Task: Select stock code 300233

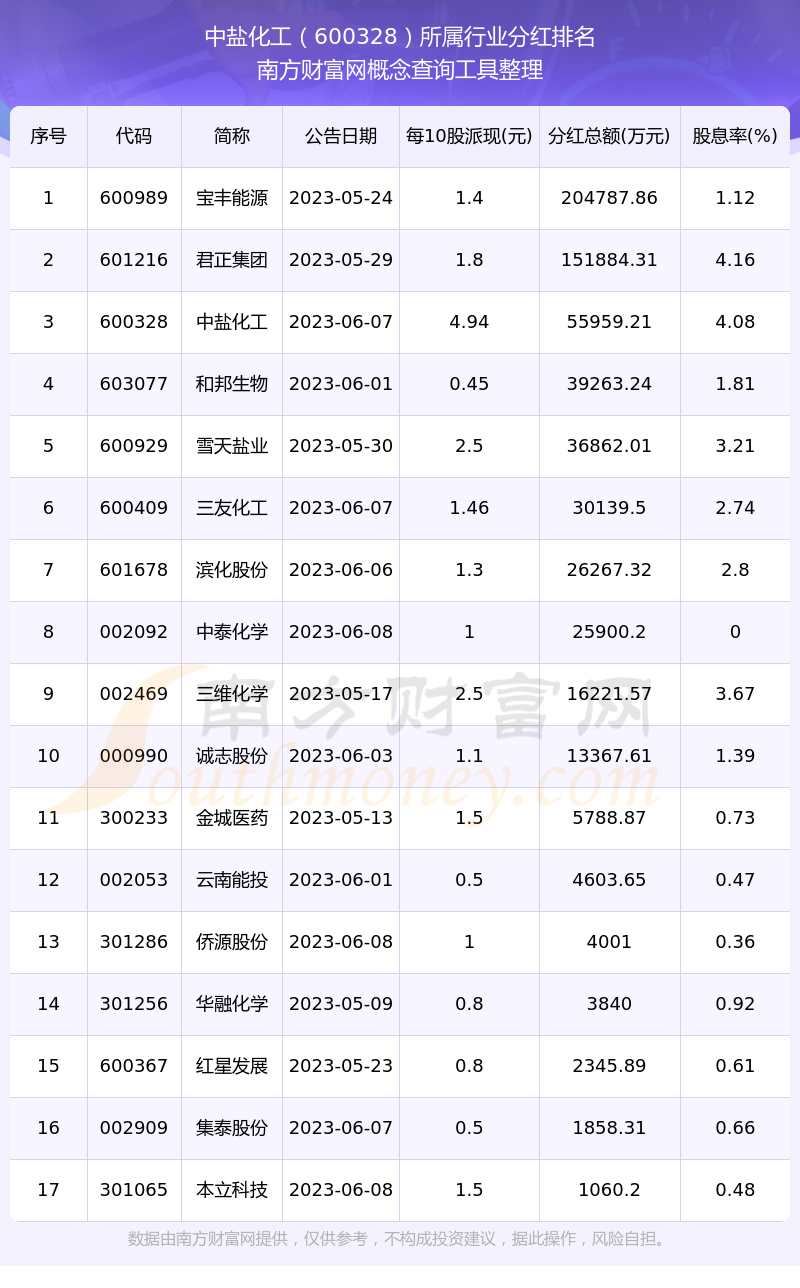Action: [x=134, y=818]
